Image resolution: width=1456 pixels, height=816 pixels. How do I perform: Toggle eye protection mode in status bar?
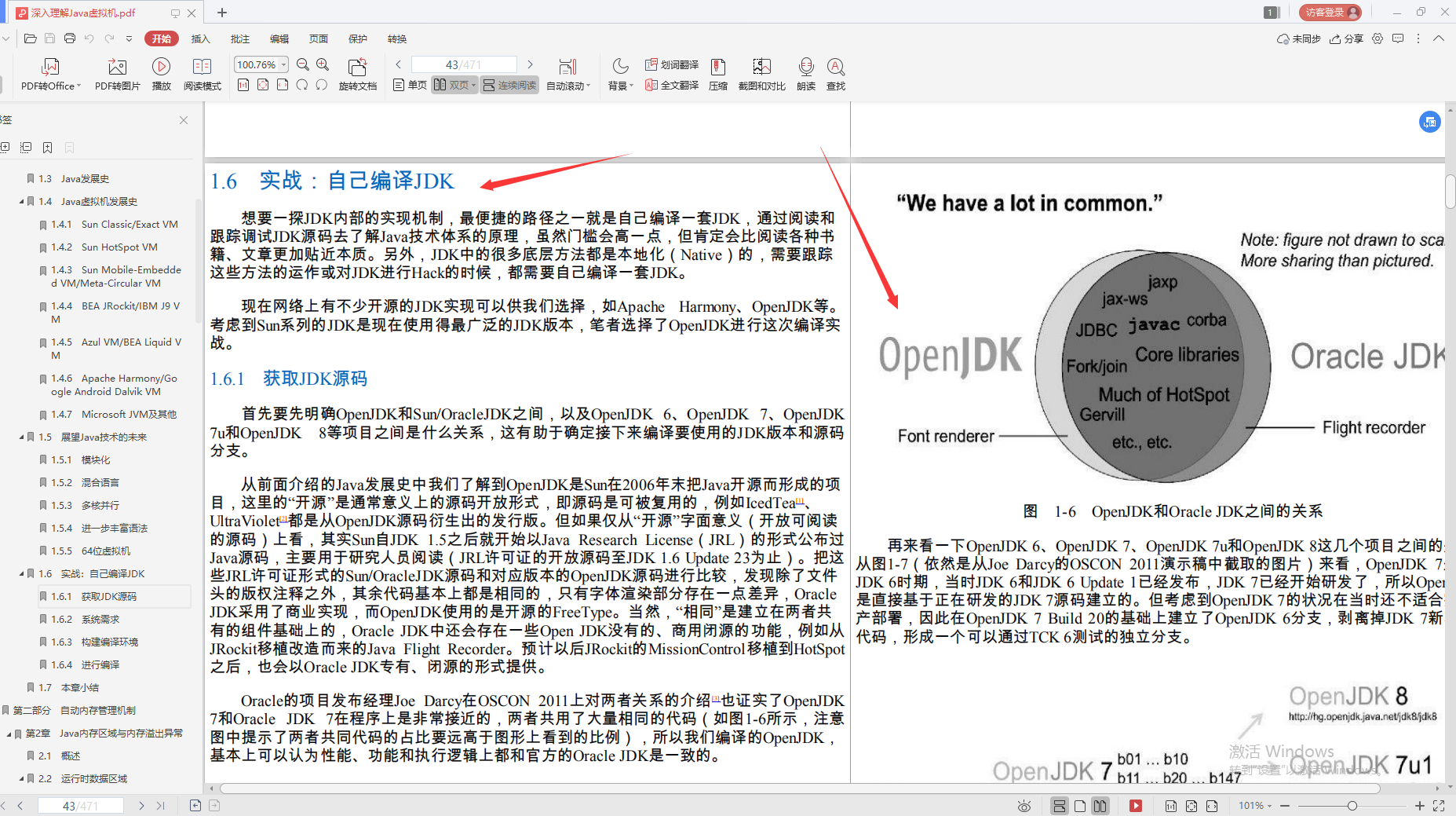(x=1024, y=806)
